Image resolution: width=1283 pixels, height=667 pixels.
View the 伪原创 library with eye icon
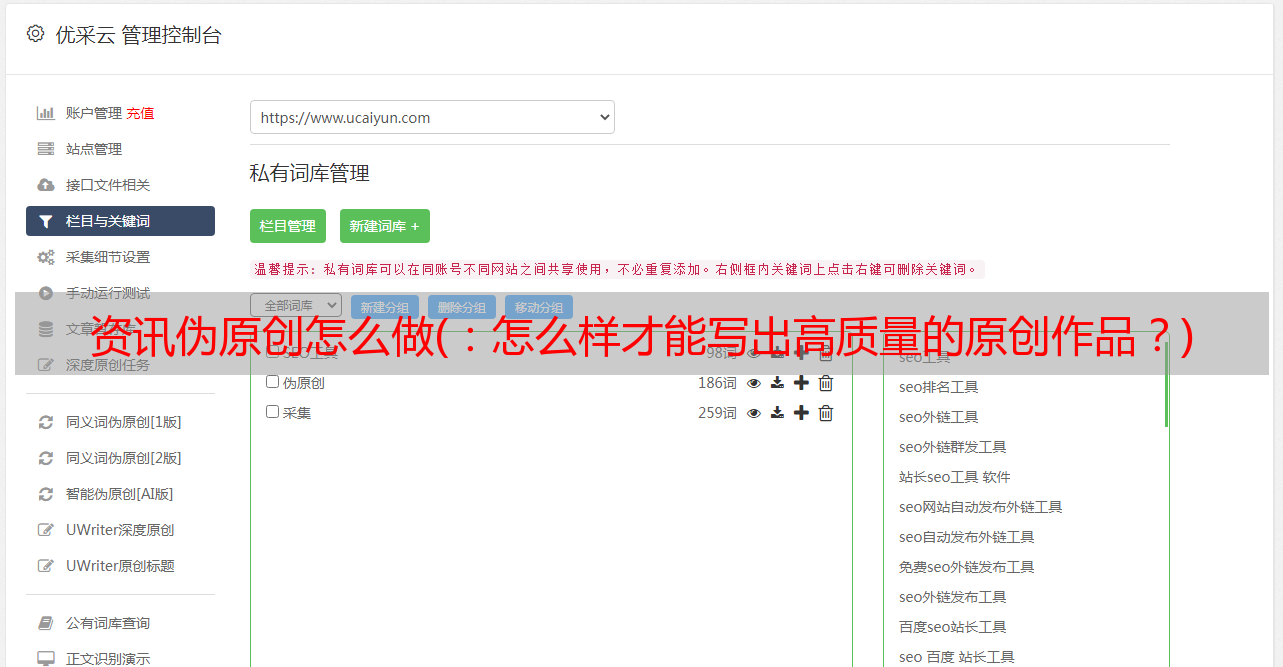click(x=754, y=383)
